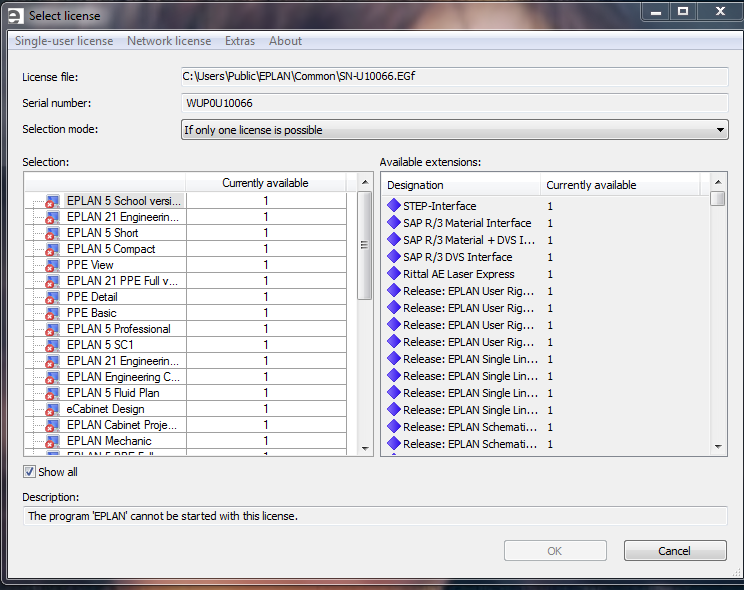
Task: Click the EPLAN 21 PPE Full license icon
Action: [52, 281]
